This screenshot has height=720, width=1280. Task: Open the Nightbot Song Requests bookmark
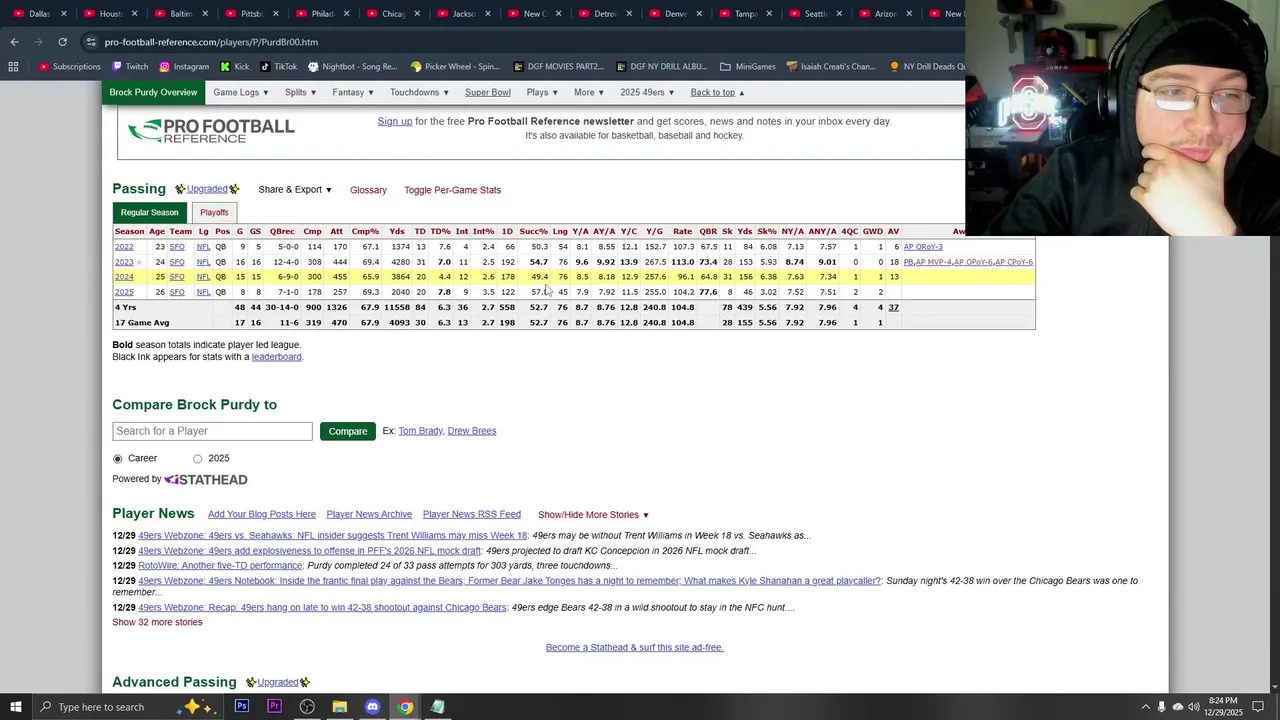[x=353, y=67]
